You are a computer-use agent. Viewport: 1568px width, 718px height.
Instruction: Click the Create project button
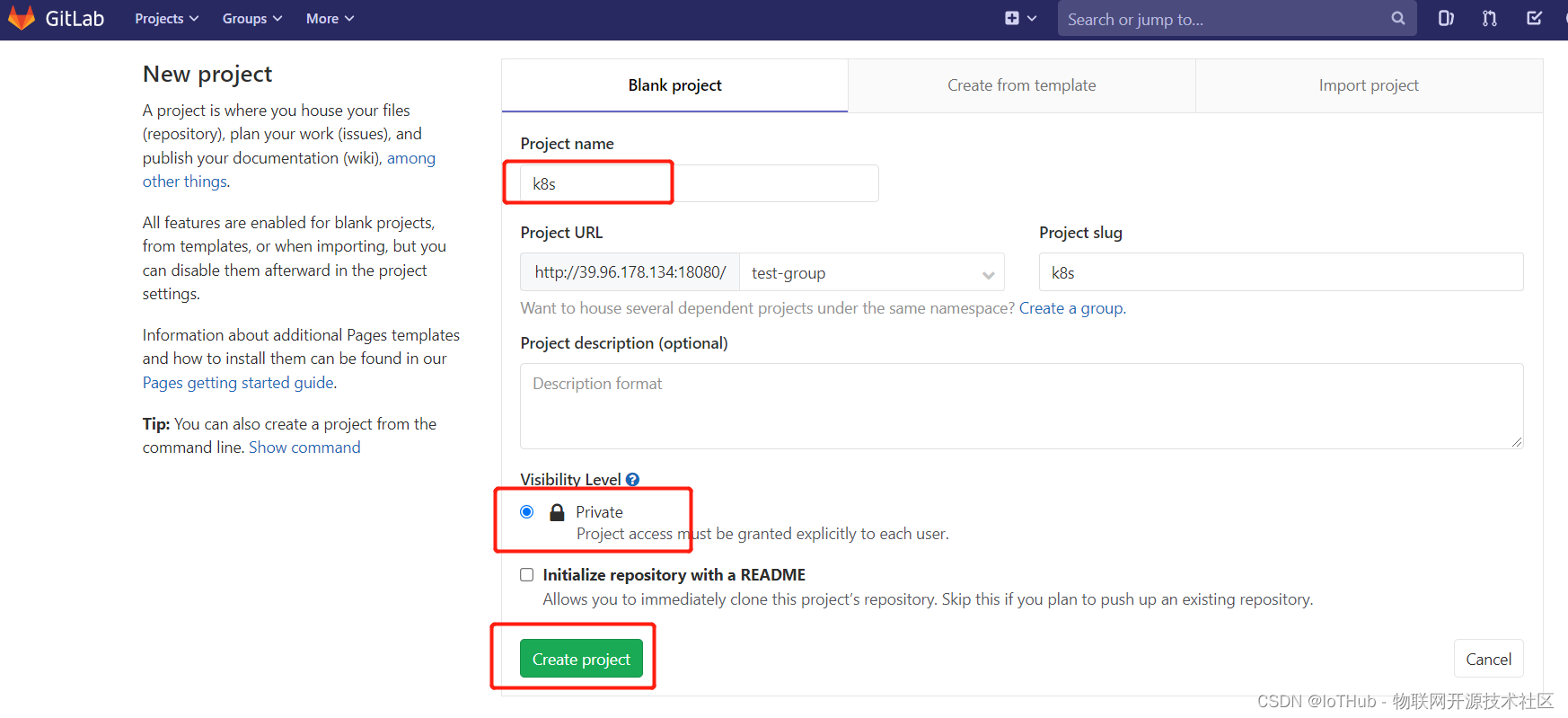(582, 659)
